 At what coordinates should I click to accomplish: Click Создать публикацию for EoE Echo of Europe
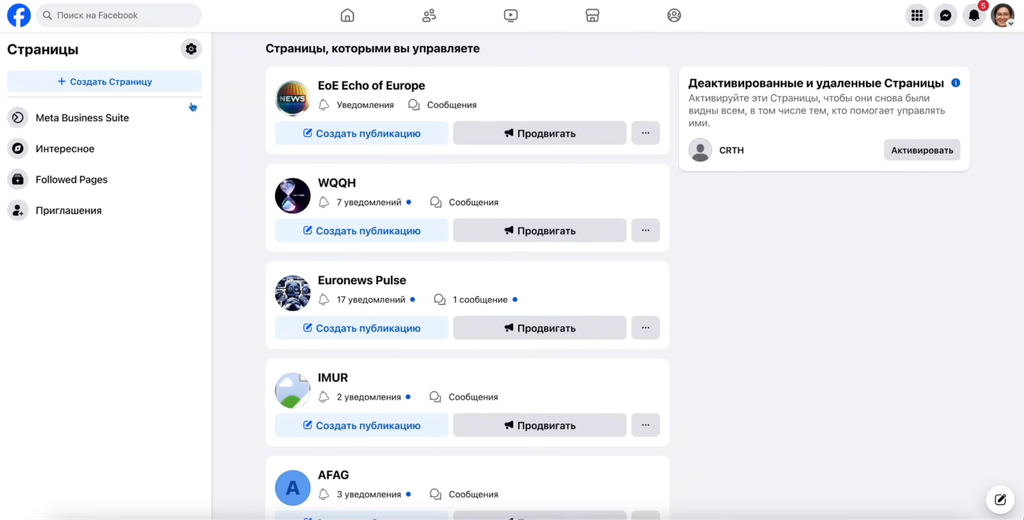point(361,133)
